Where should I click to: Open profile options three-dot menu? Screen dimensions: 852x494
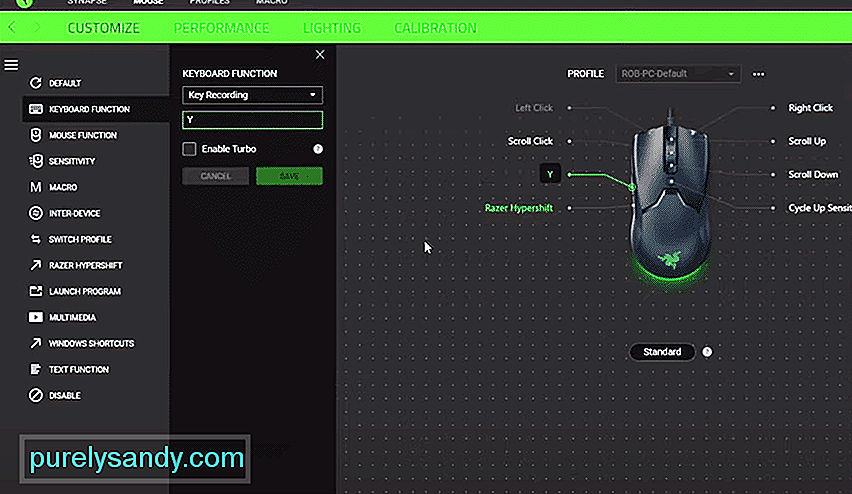[759, 74]
